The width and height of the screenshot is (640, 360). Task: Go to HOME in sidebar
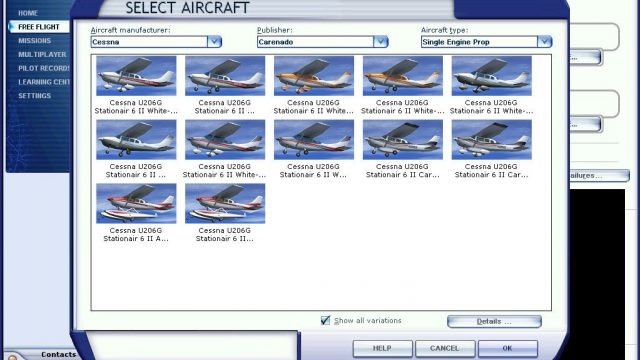28,13
